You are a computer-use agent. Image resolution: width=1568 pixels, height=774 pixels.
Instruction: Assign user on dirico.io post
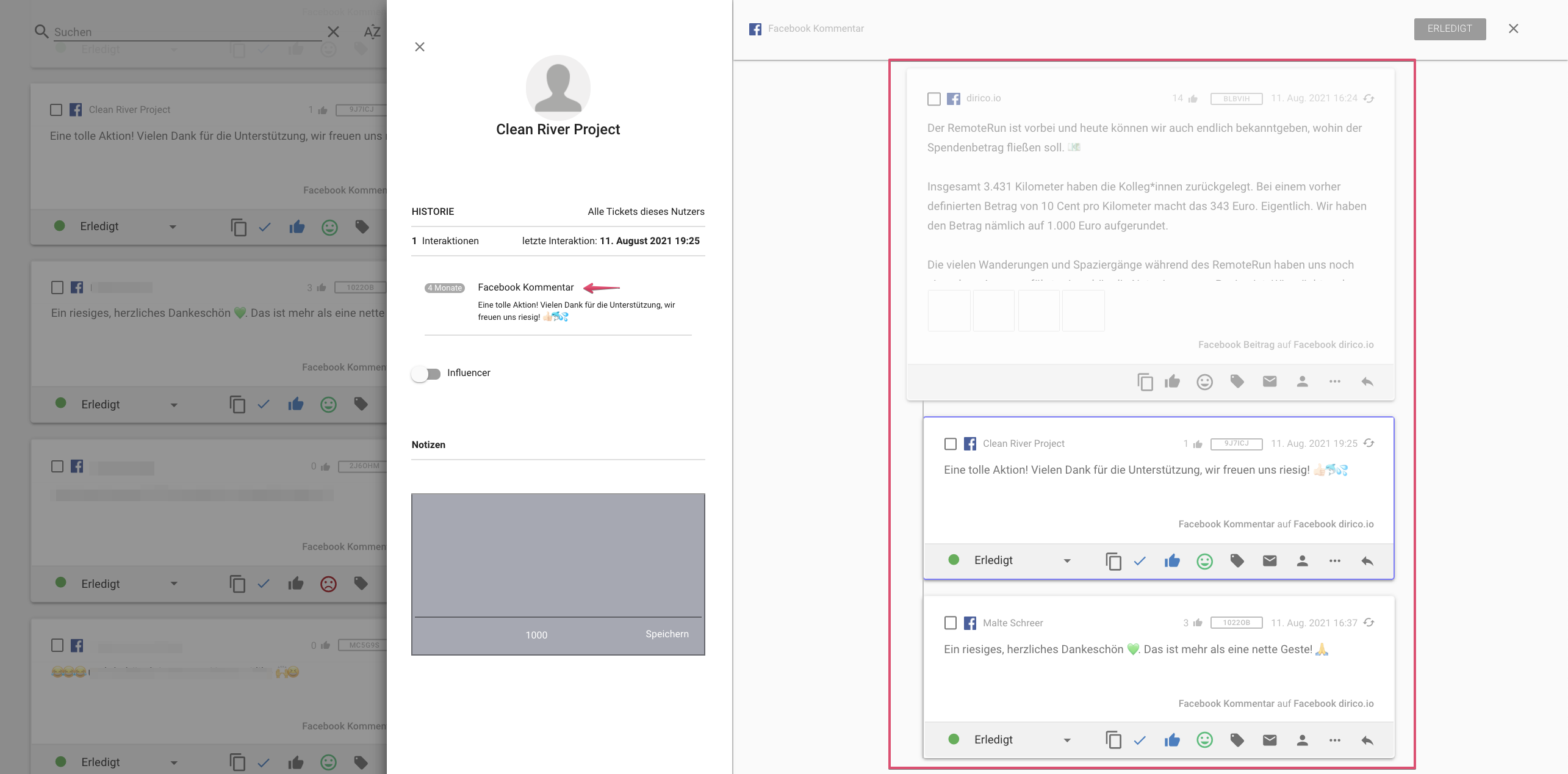click(1302, 382)
